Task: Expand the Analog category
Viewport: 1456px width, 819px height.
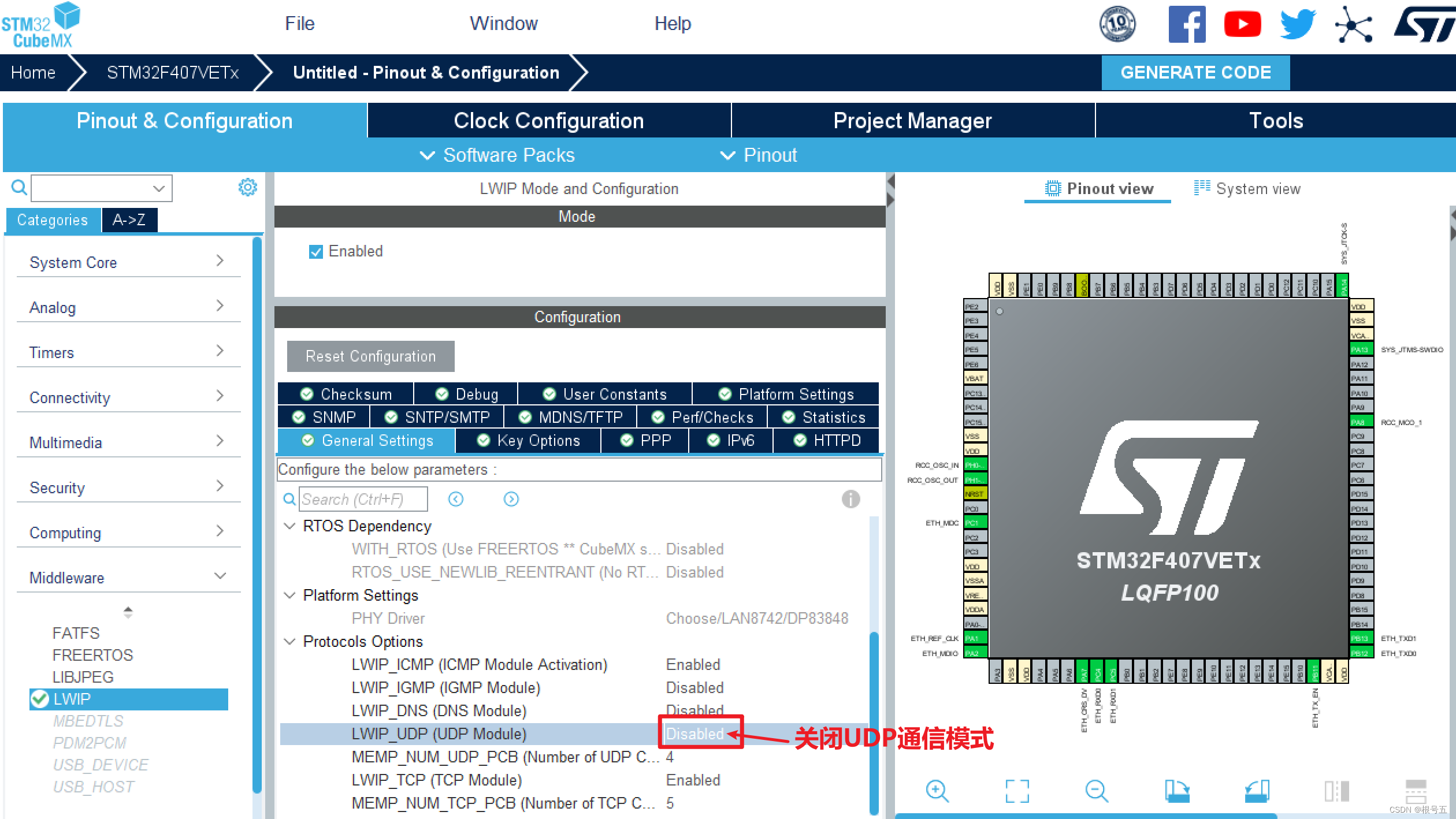Action: point(128,307)
